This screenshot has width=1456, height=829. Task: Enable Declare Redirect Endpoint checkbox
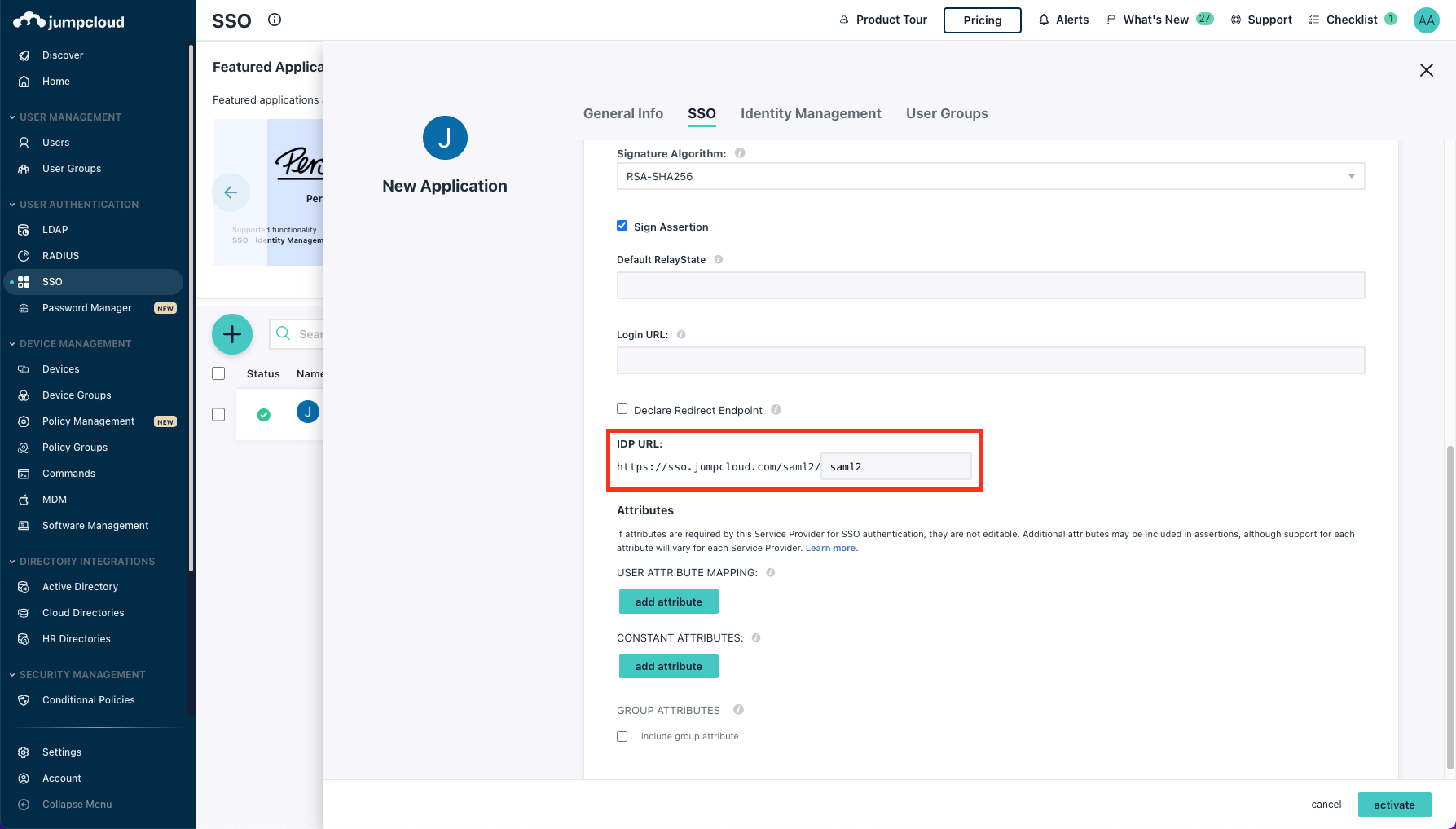point(622,409)
